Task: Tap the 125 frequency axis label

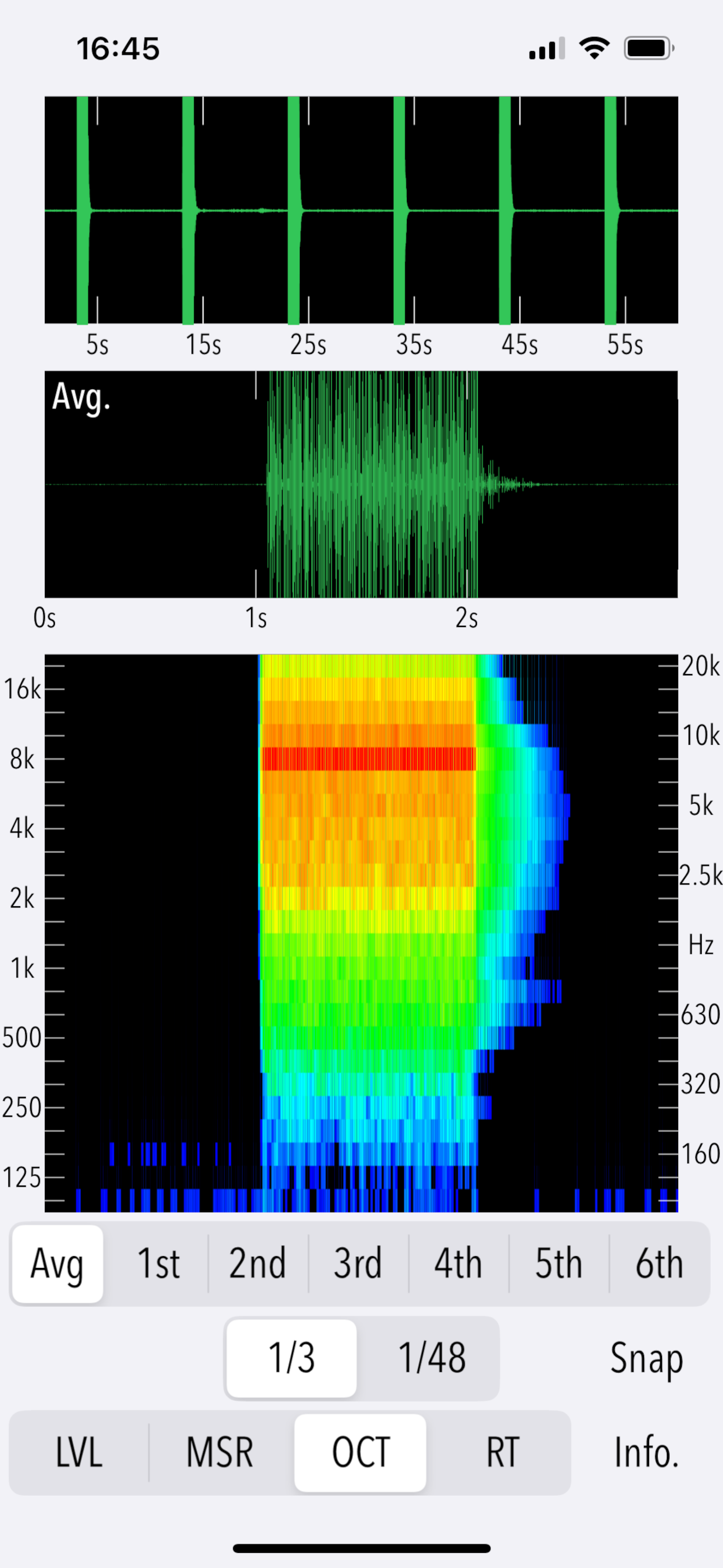Action: pos(21,1177)
